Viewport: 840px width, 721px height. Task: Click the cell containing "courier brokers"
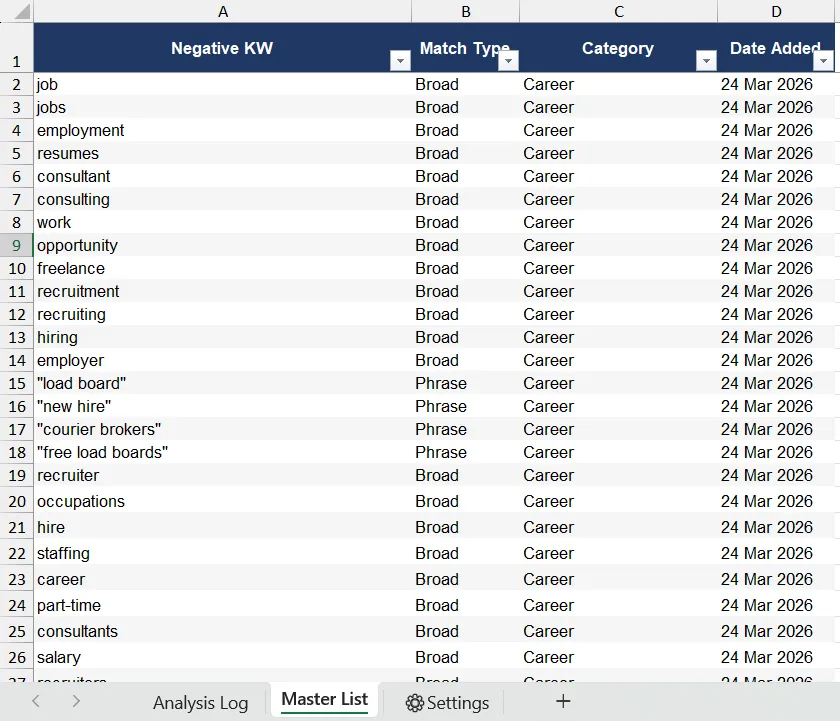pyautogui.click(x=223, y=430)
